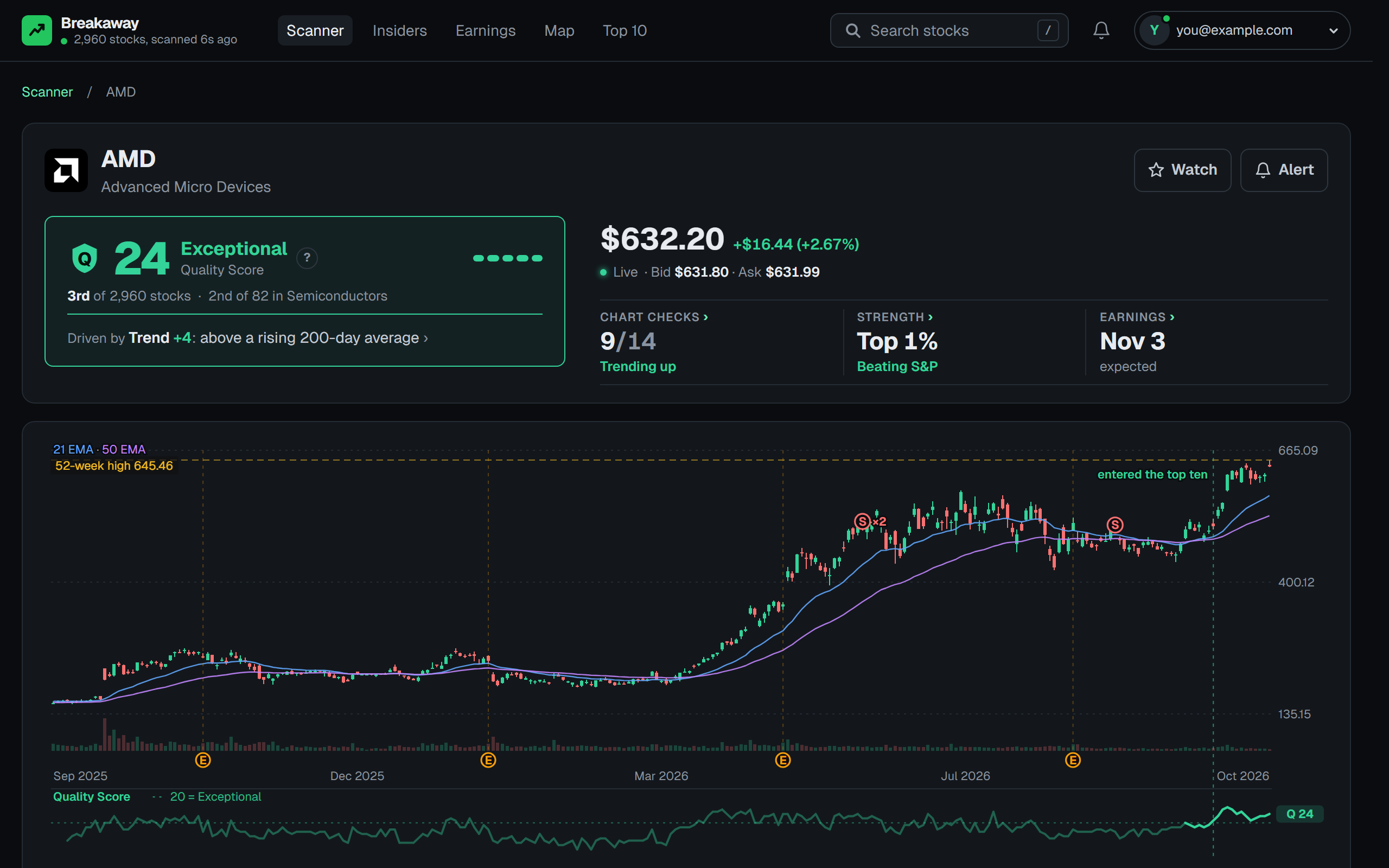Add AMD to watchlist with Watch

[1182, 170]
